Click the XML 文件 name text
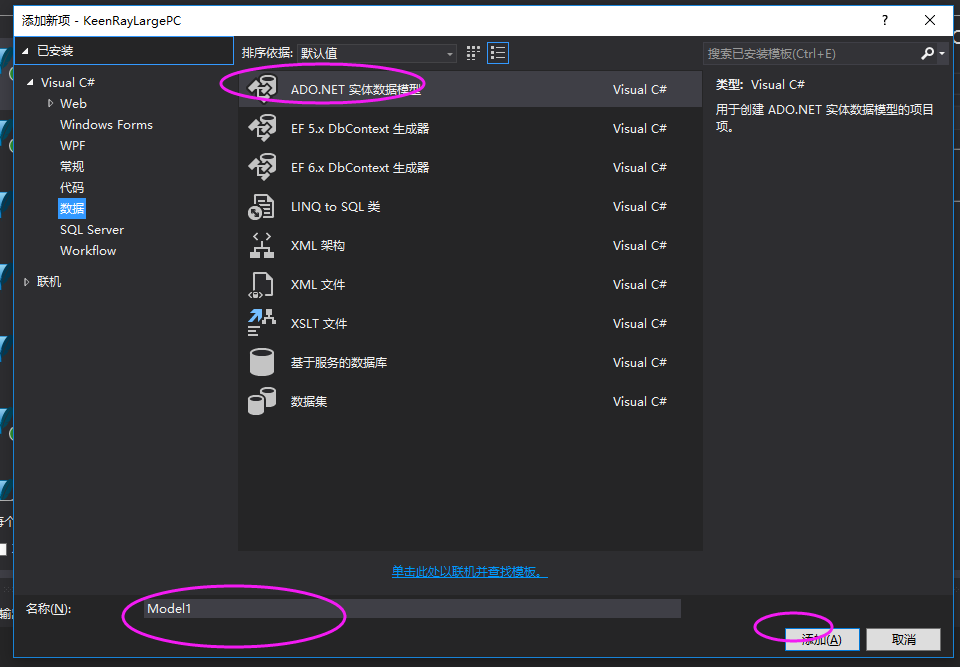This screenshot has height=667, width=960. (318, 285)
